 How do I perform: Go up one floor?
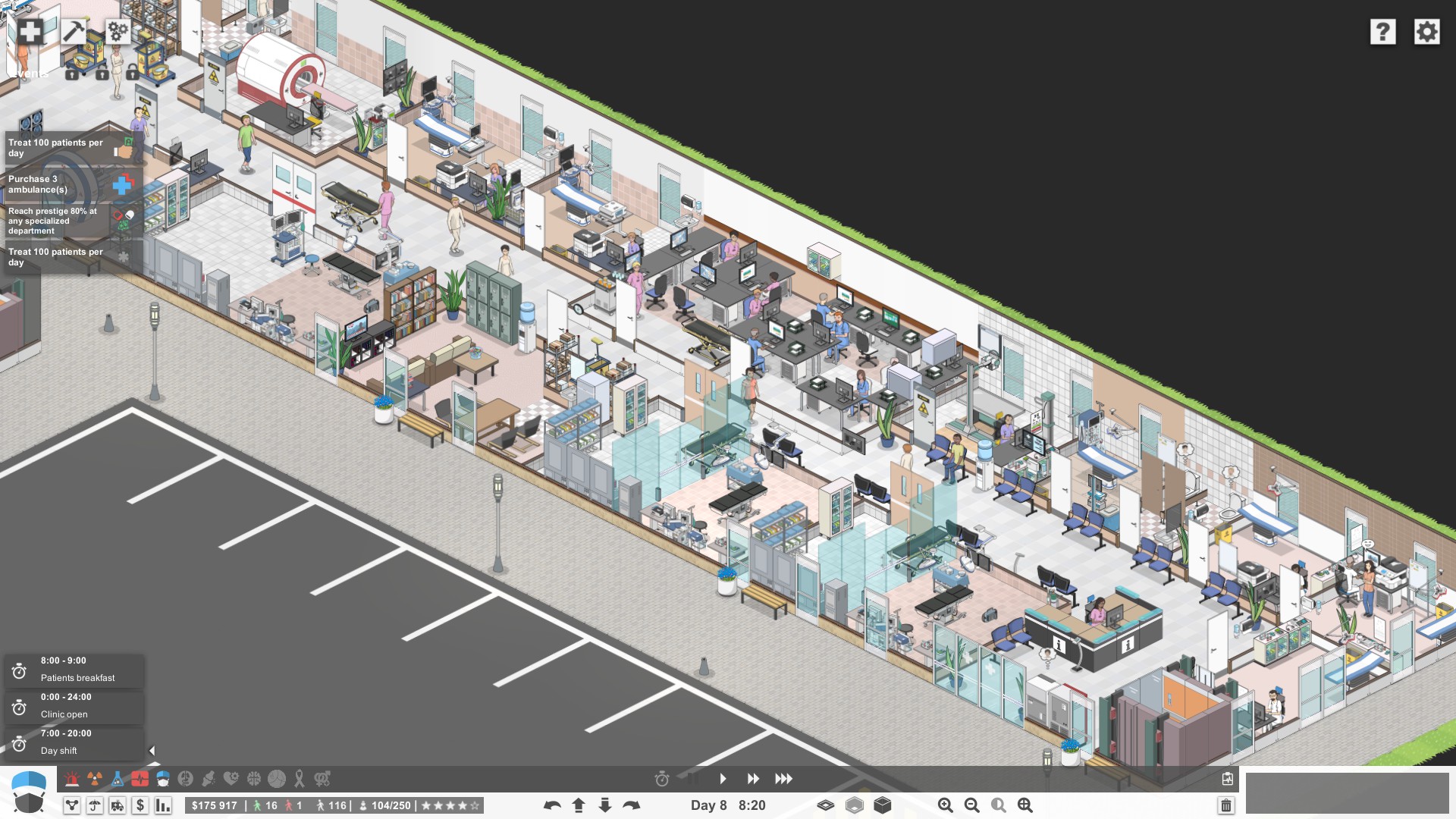(x=579, y=805)
